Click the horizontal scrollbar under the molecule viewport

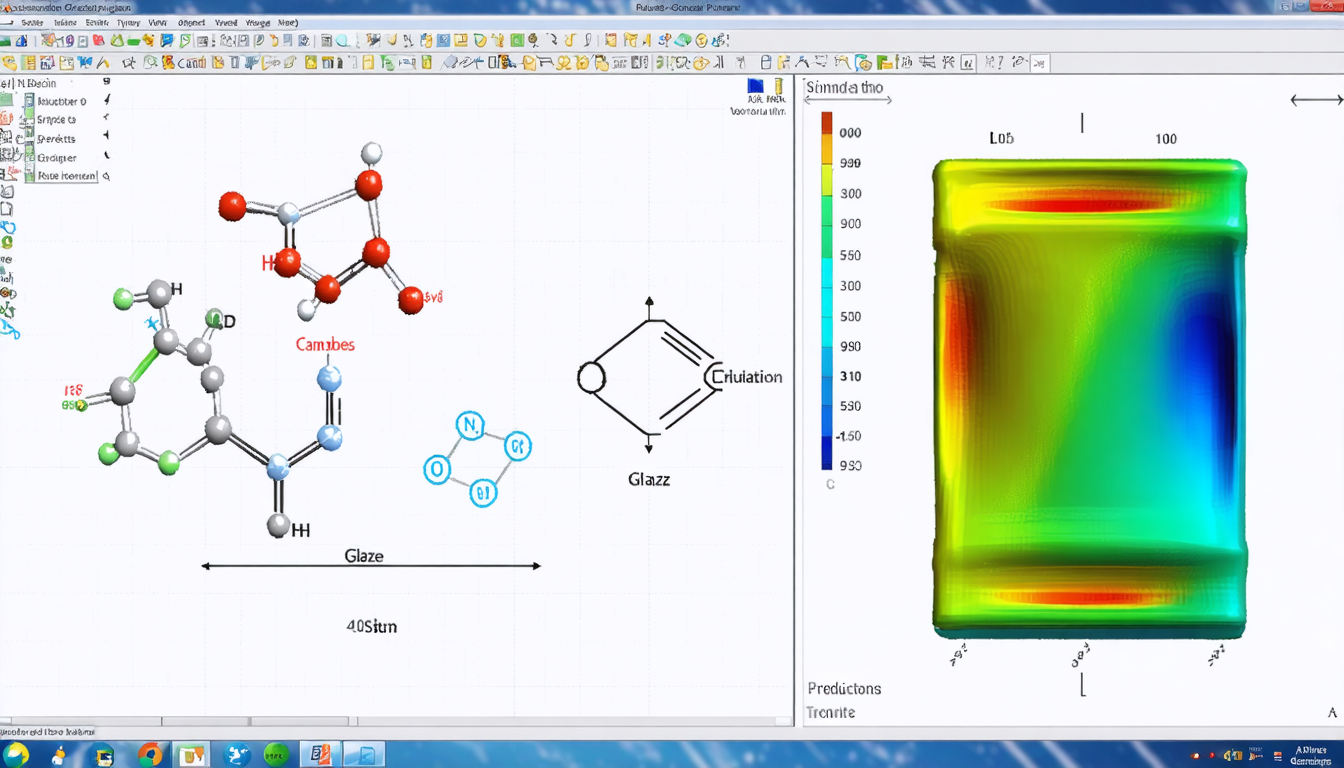(x=255, y=721)
